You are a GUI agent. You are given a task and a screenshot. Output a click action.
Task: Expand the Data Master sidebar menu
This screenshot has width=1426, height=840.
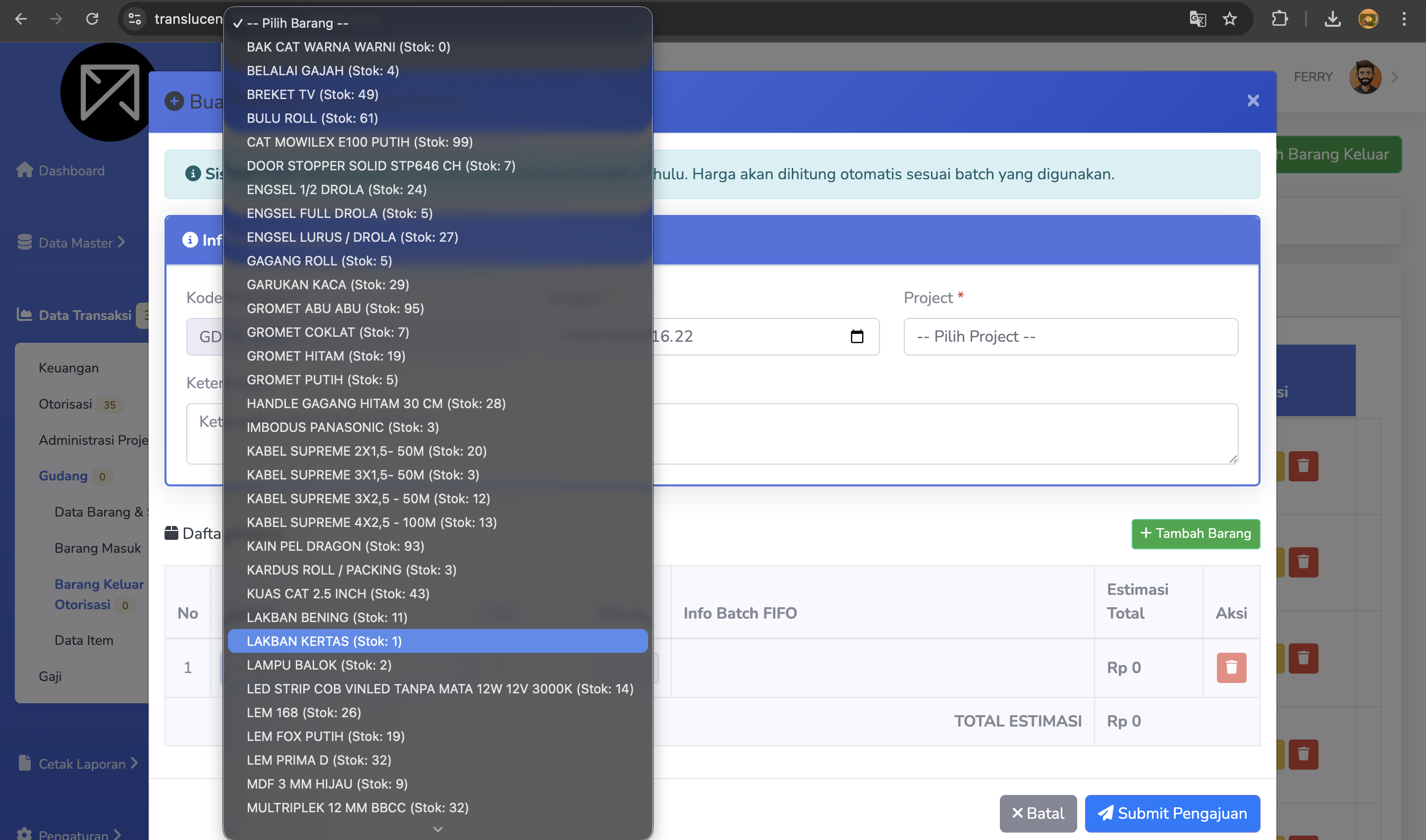[71, 243]
